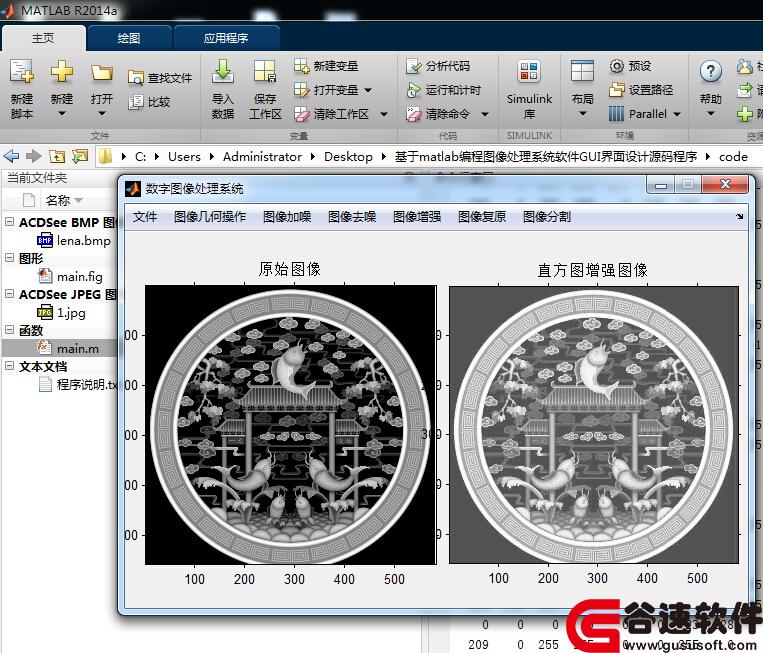Click the lena.bmp file icon

pyautogui.click(x=45, y=240)
